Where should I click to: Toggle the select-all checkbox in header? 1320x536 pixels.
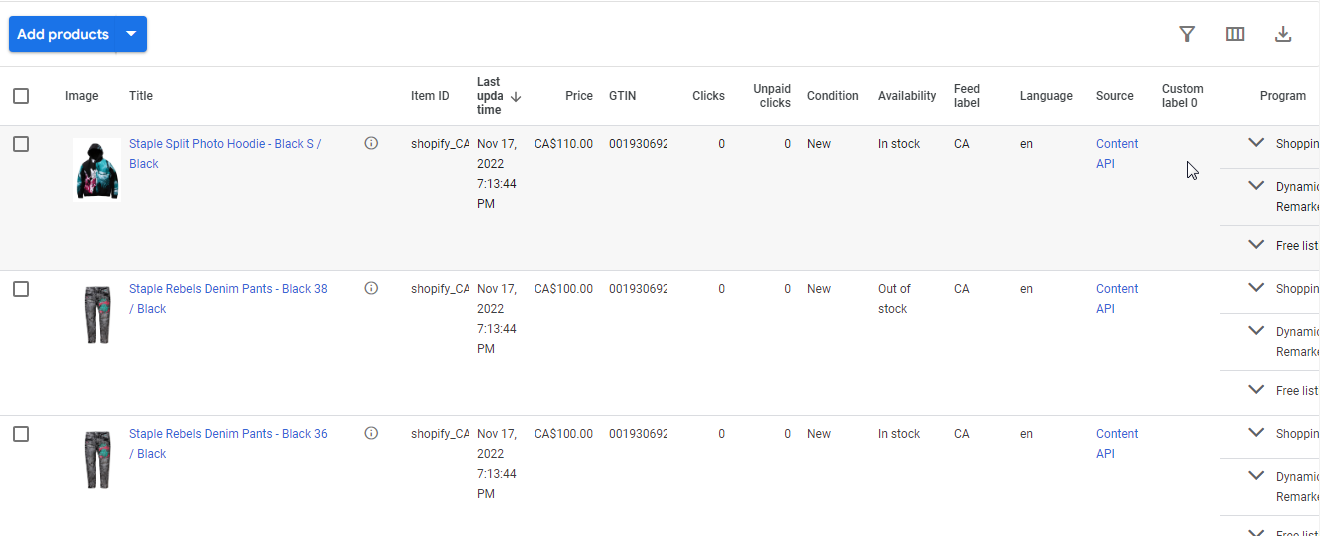(21, 96)
